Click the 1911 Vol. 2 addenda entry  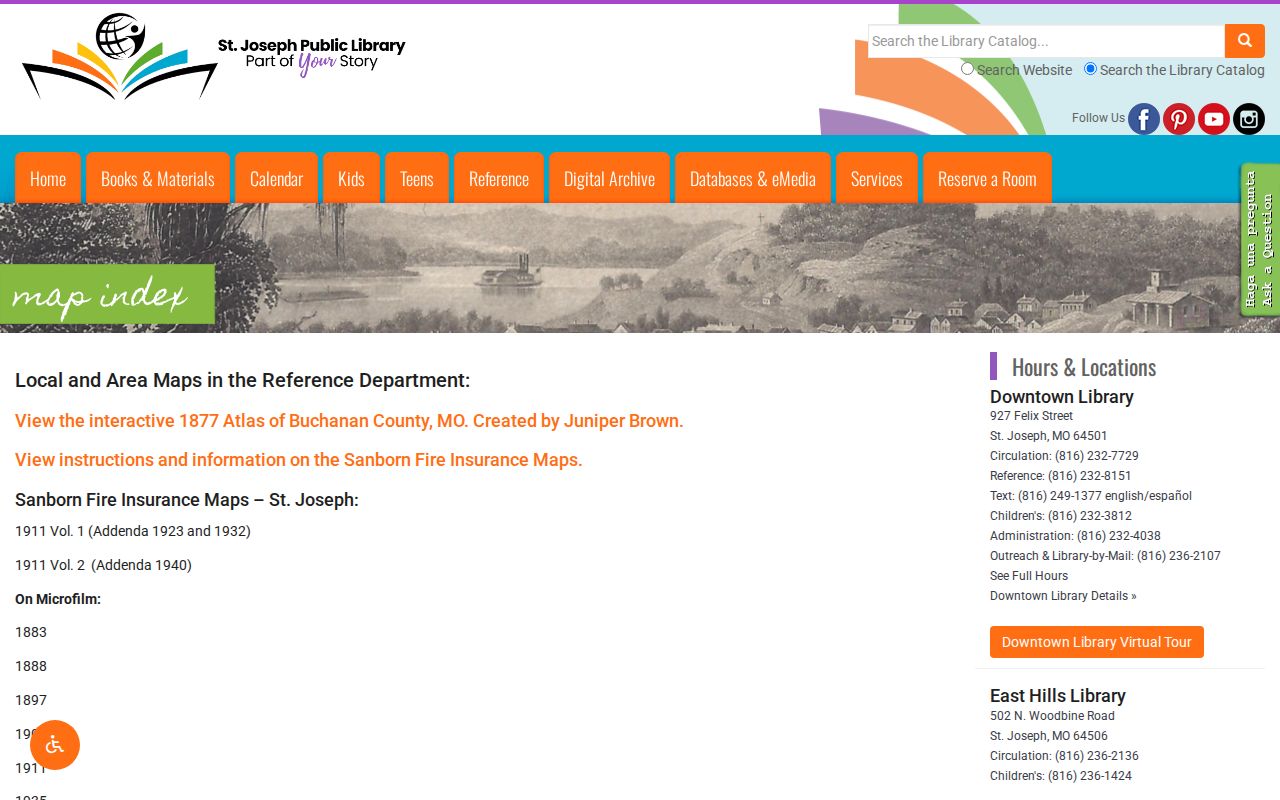tap(103, 565)
